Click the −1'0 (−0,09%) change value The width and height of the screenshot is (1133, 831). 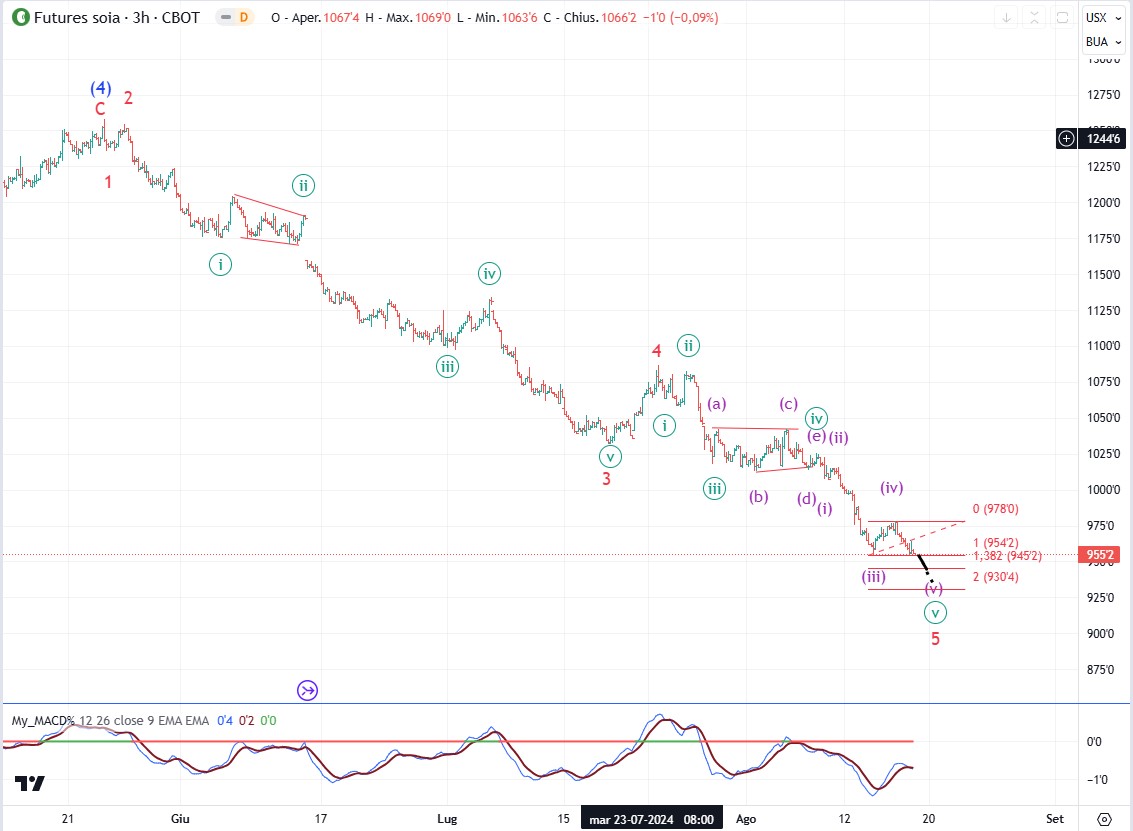point(680,17)
